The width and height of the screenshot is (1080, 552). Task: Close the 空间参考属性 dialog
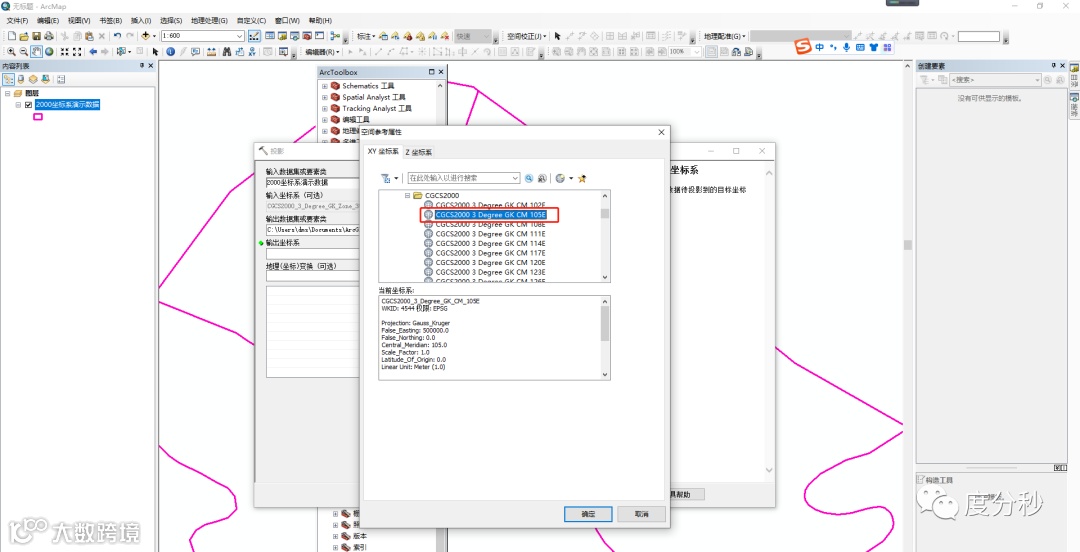point(661,132)
